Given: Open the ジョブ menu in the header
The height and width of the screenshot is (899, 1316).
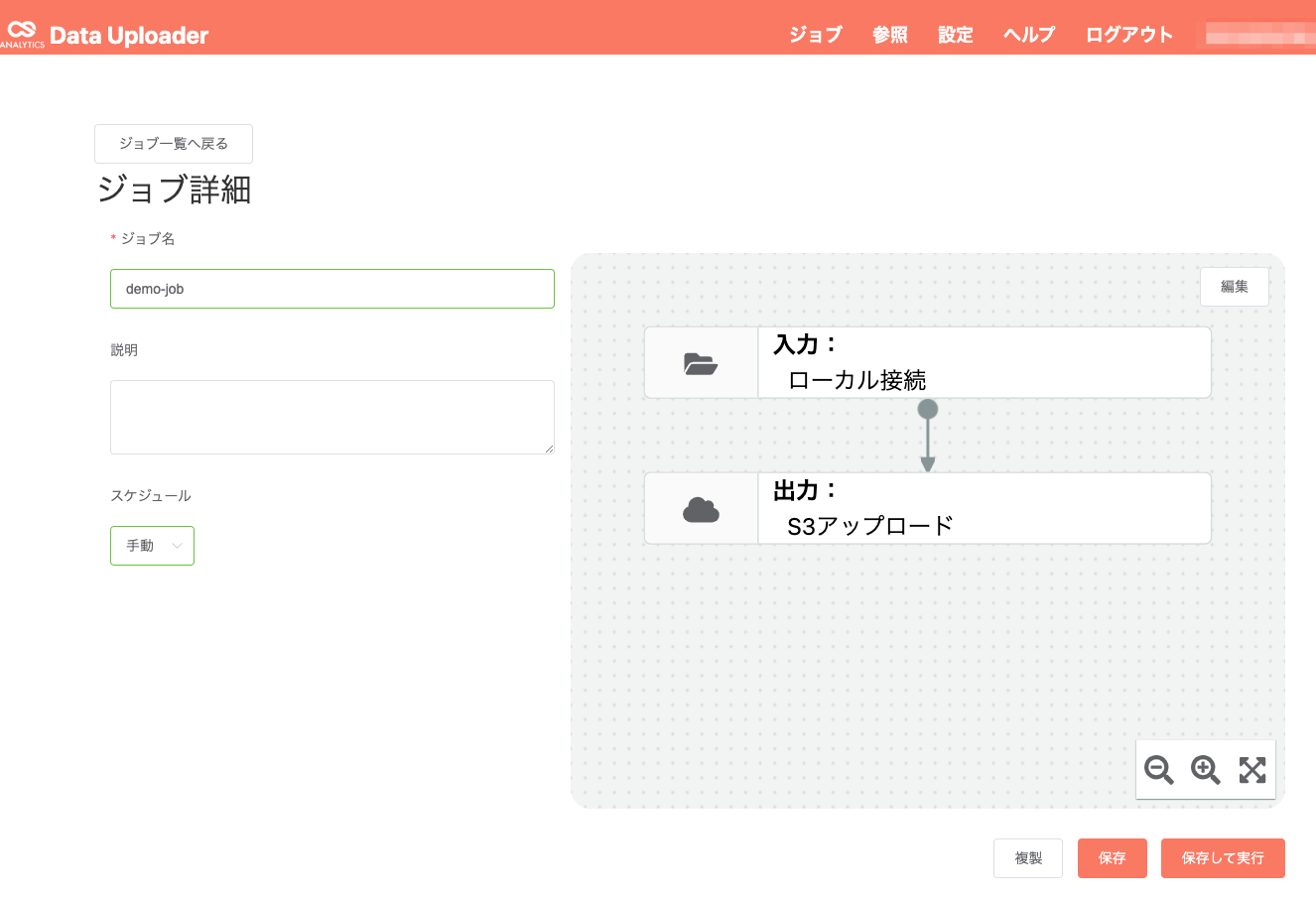Looking at the screenshot, I should click(x=814, y=34).
